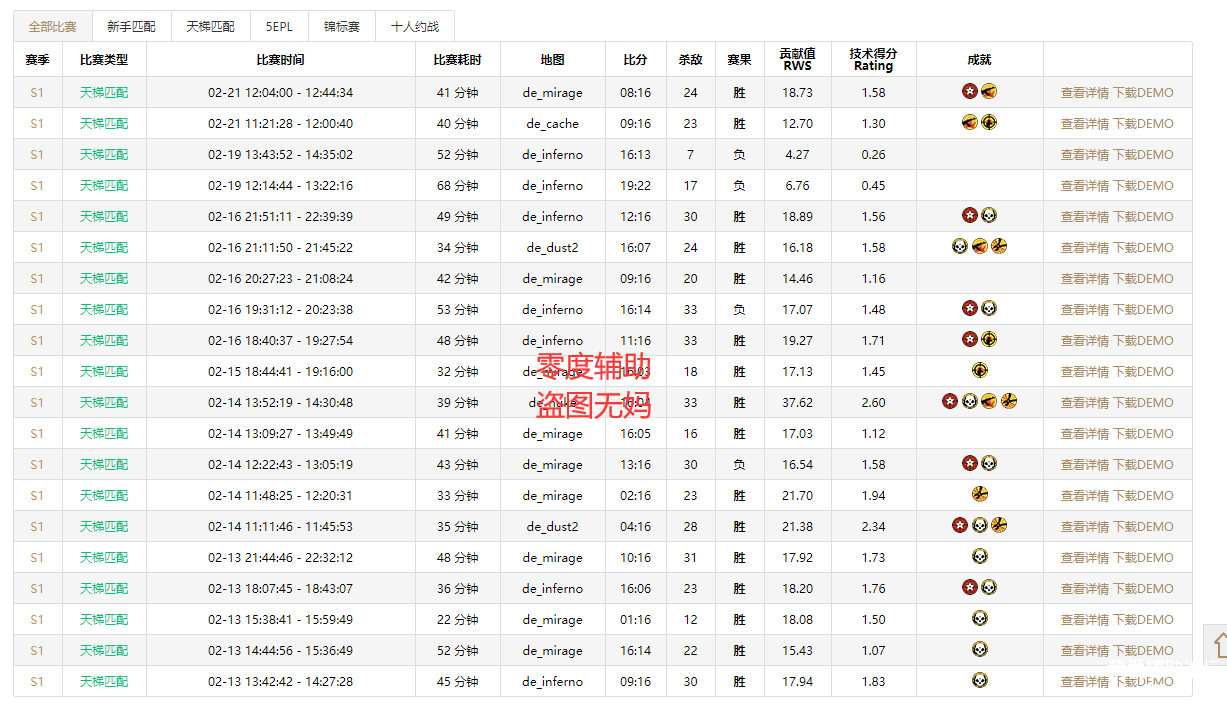Viewport: 1227px width, 704px height.
Task: Click gun badge in 02-21 11:21:28 row
Action: (x=970, y=123)
